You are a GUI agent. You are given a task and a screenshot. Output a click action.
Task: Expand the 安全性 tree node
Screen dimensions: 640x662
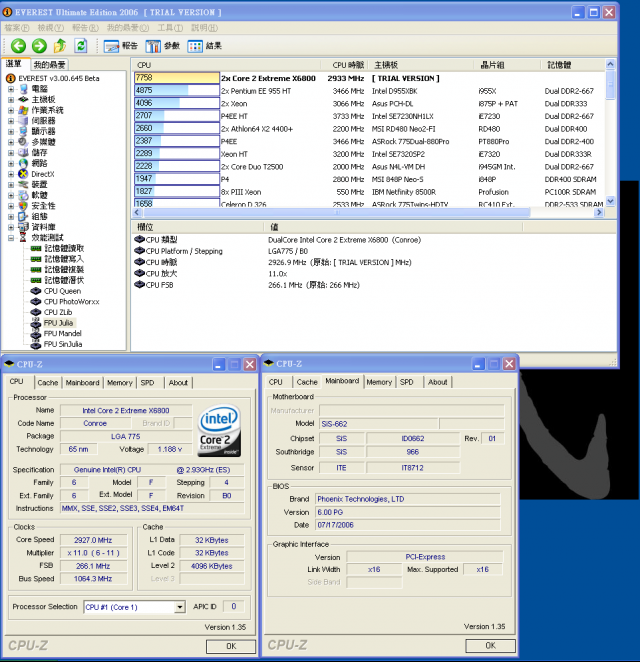[x=11, y=206]
